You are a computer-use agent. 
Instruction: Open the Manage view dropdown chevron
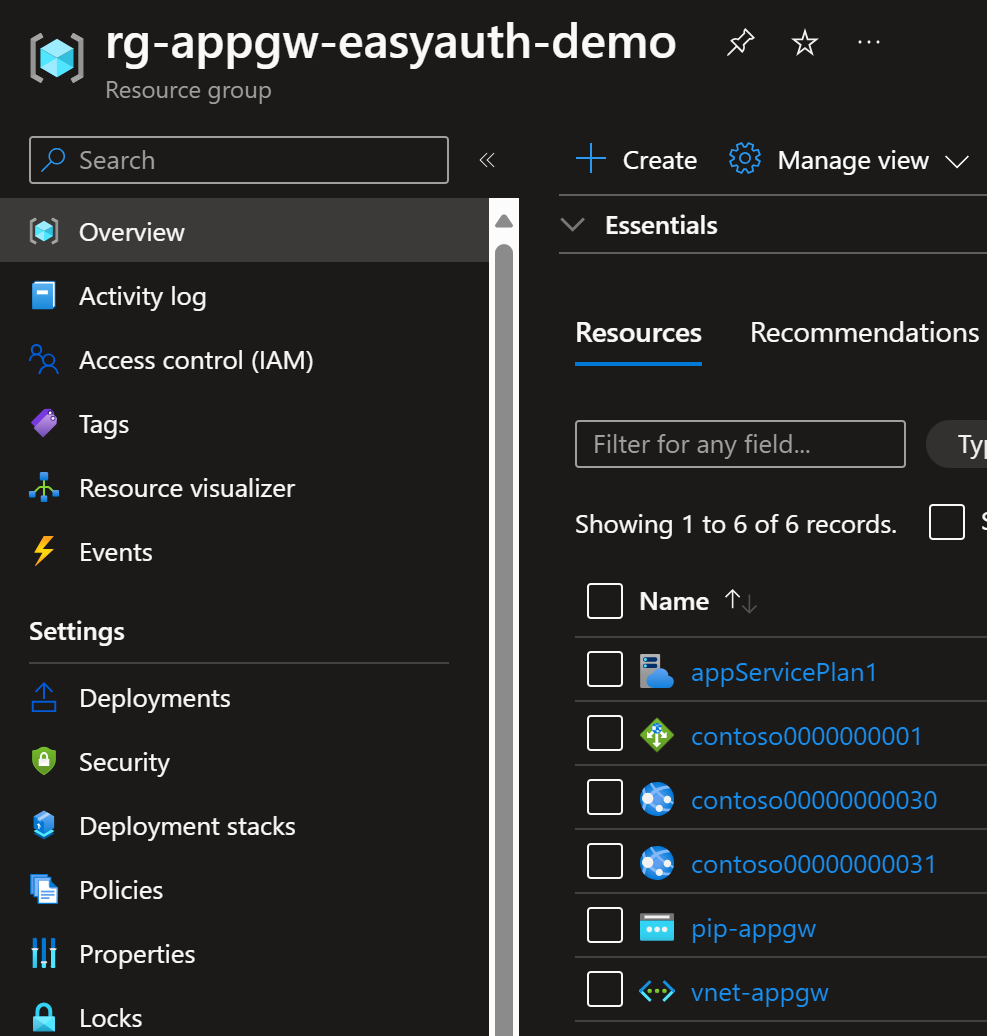(x=956, y=161)
